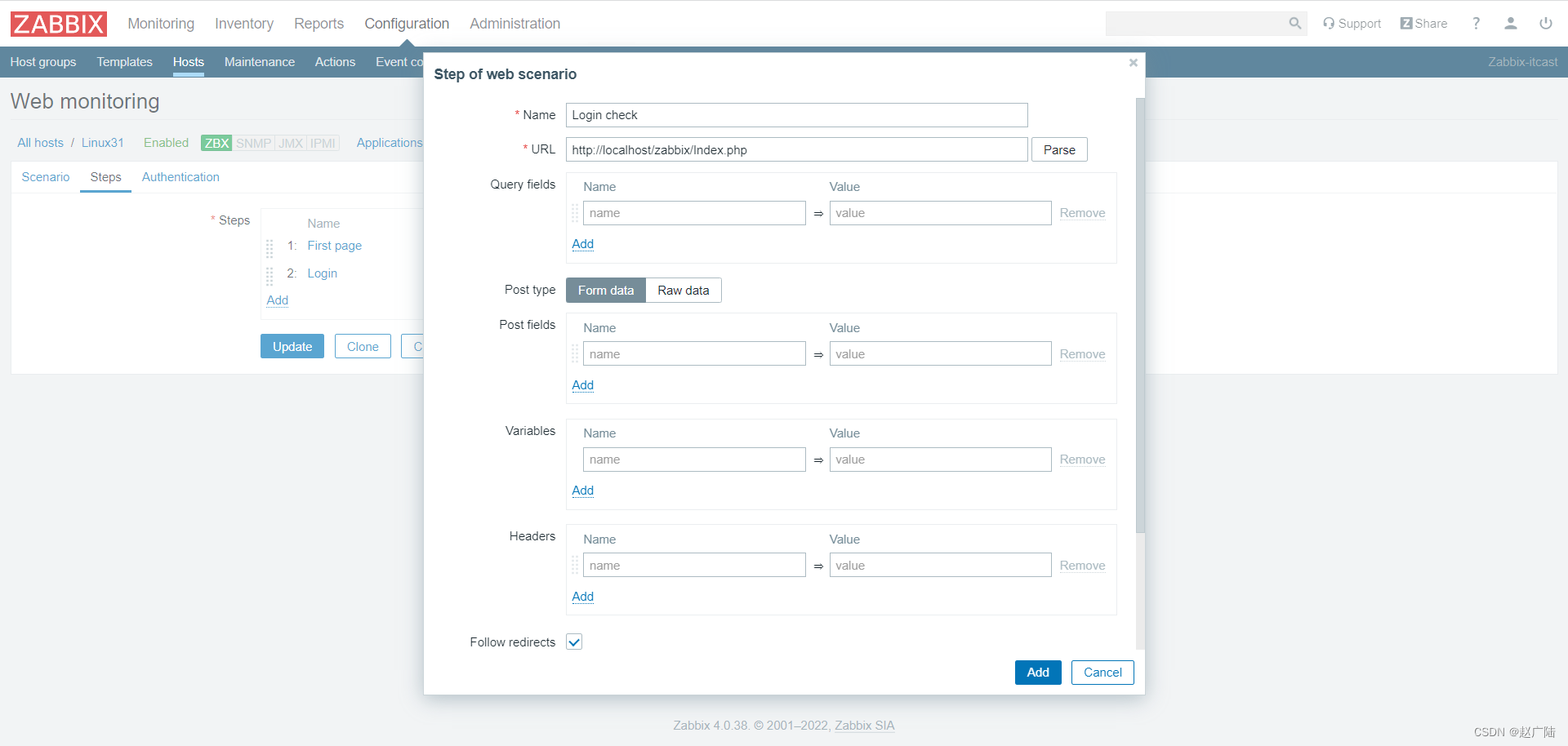Click drag handle for Headers row
The width and height of the screenshot is (1568, 746).
(575, 566)
